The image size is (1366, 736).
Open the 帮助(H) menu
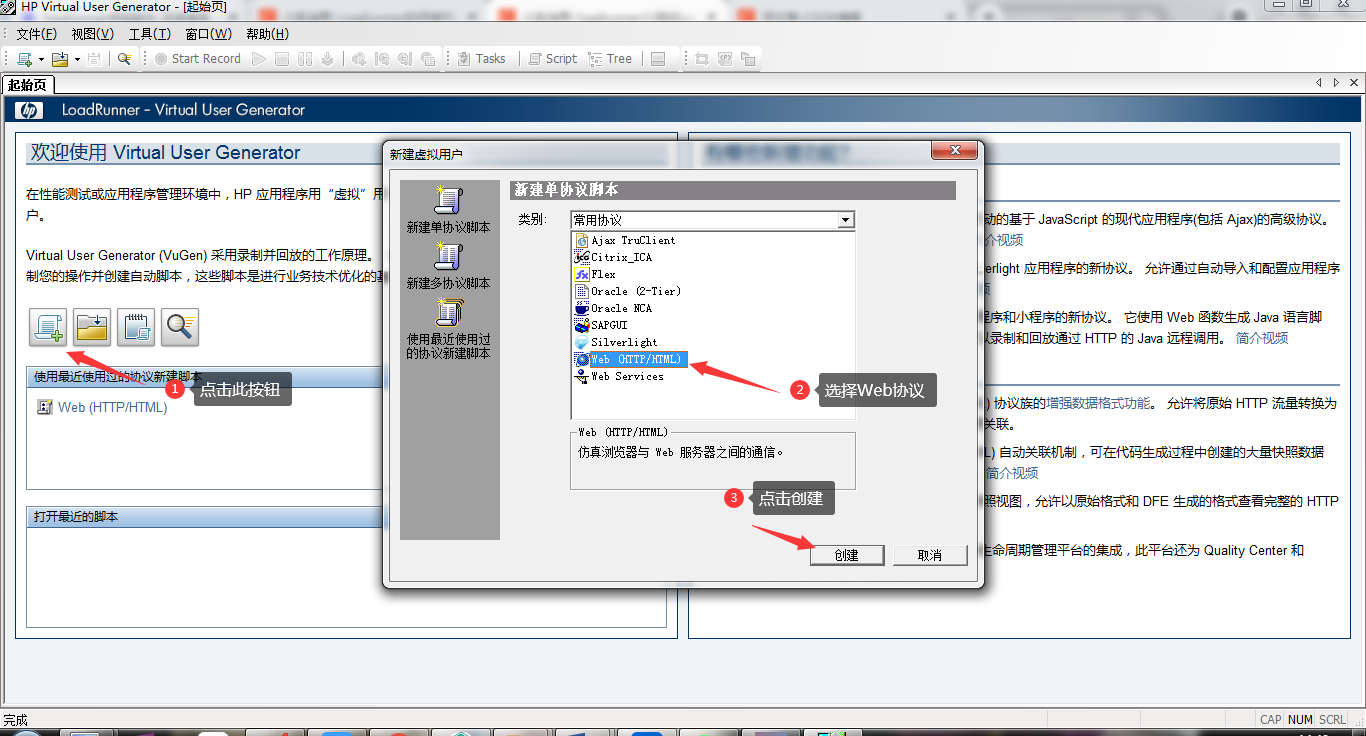[267, 34]
